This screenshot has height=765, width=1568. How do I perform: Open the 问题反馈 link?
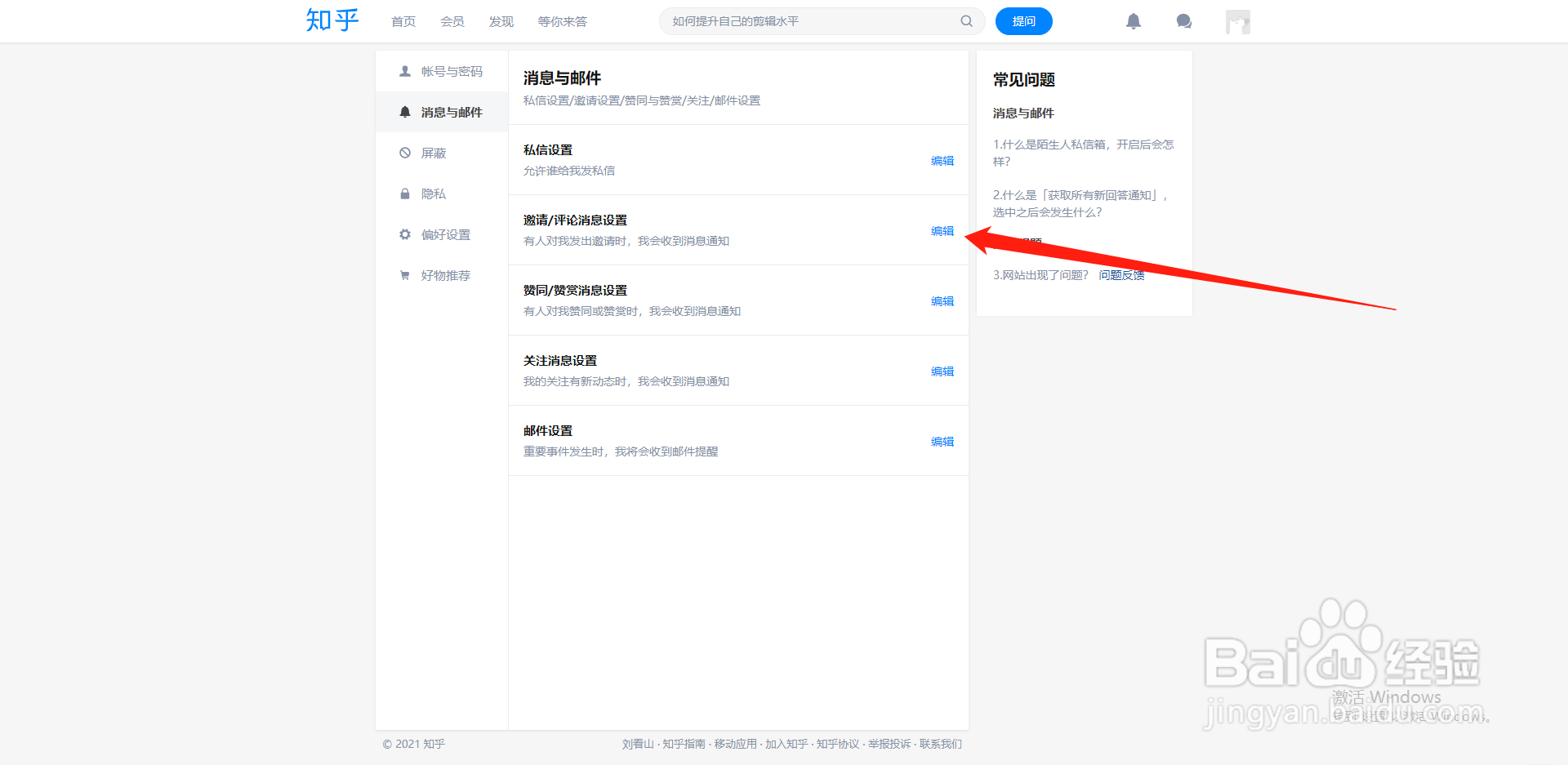click(x=1120, y=275)
